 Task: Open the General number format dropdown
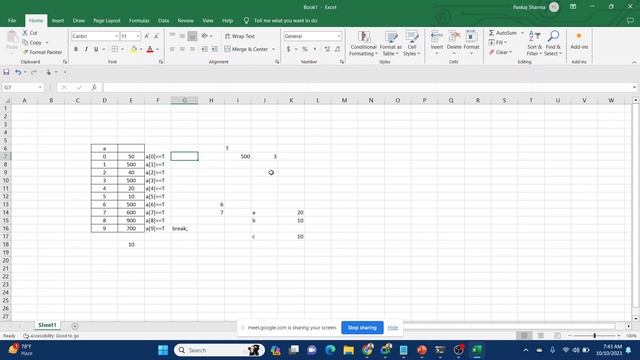[x=338, y=36]
